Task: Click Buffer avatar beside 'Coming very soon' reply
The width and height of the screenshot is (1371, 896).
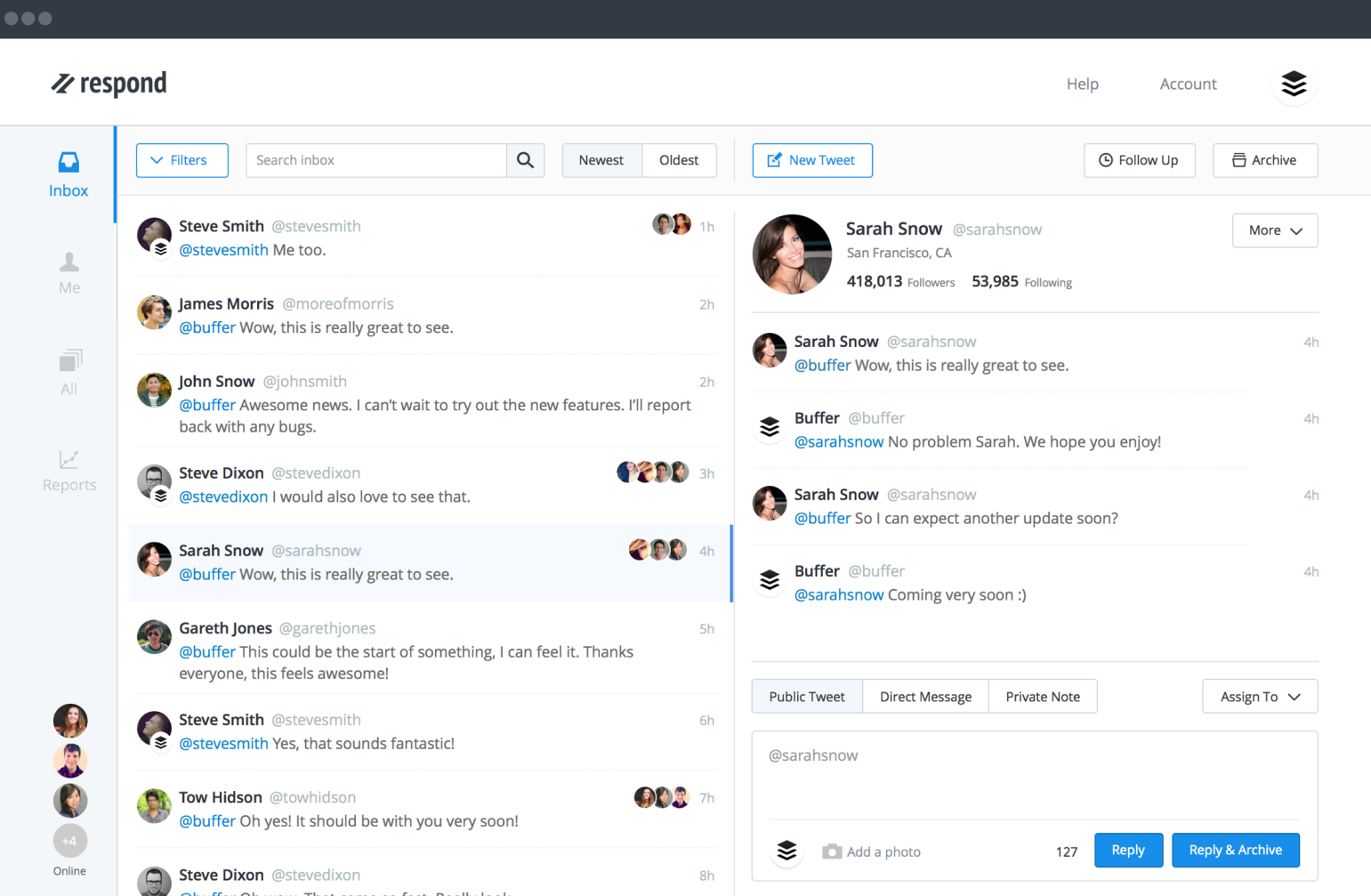Action: [x=770, y=580]
